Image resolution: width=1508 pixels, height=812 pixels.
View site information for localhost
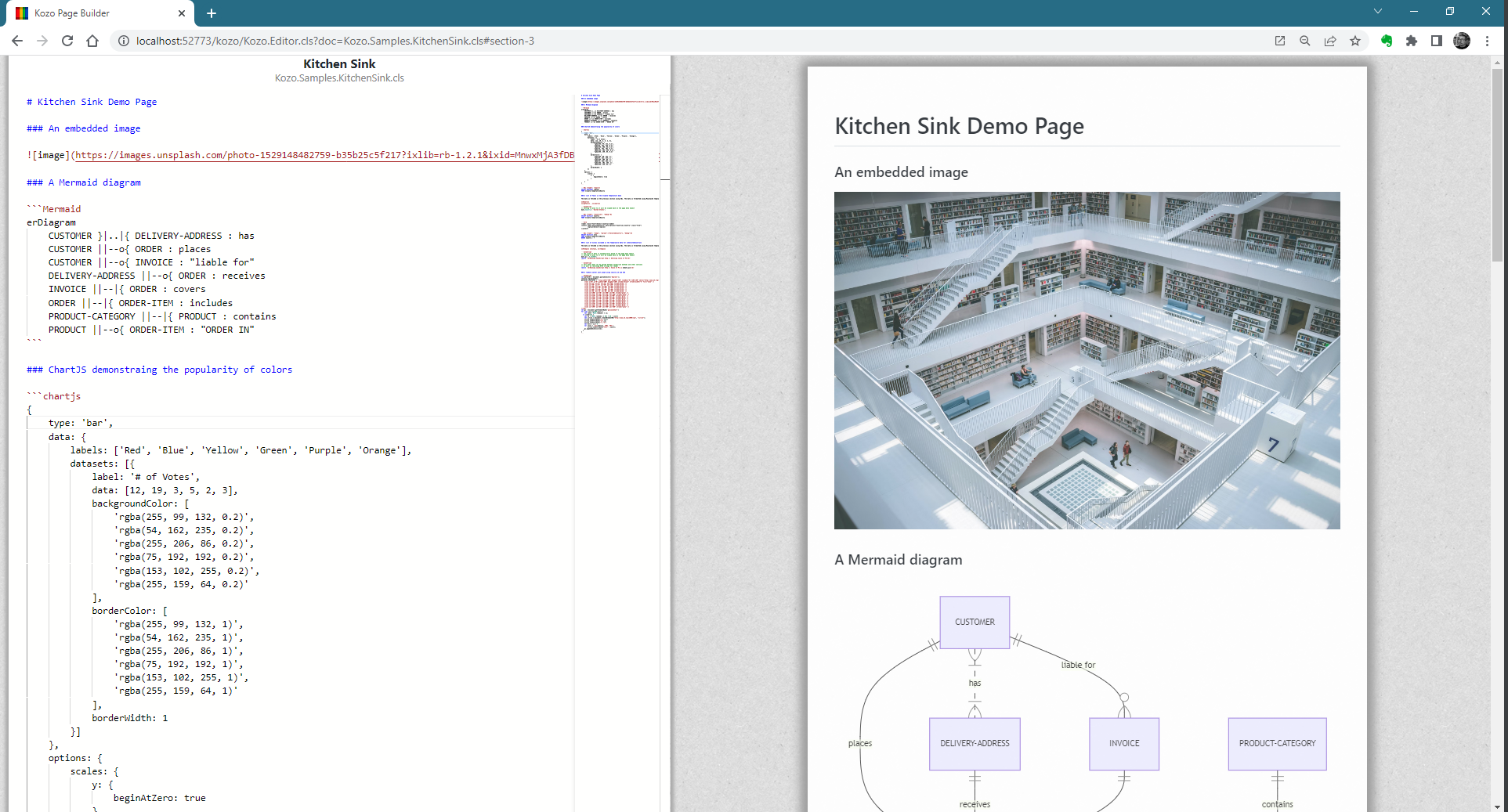tap(123, 41)
